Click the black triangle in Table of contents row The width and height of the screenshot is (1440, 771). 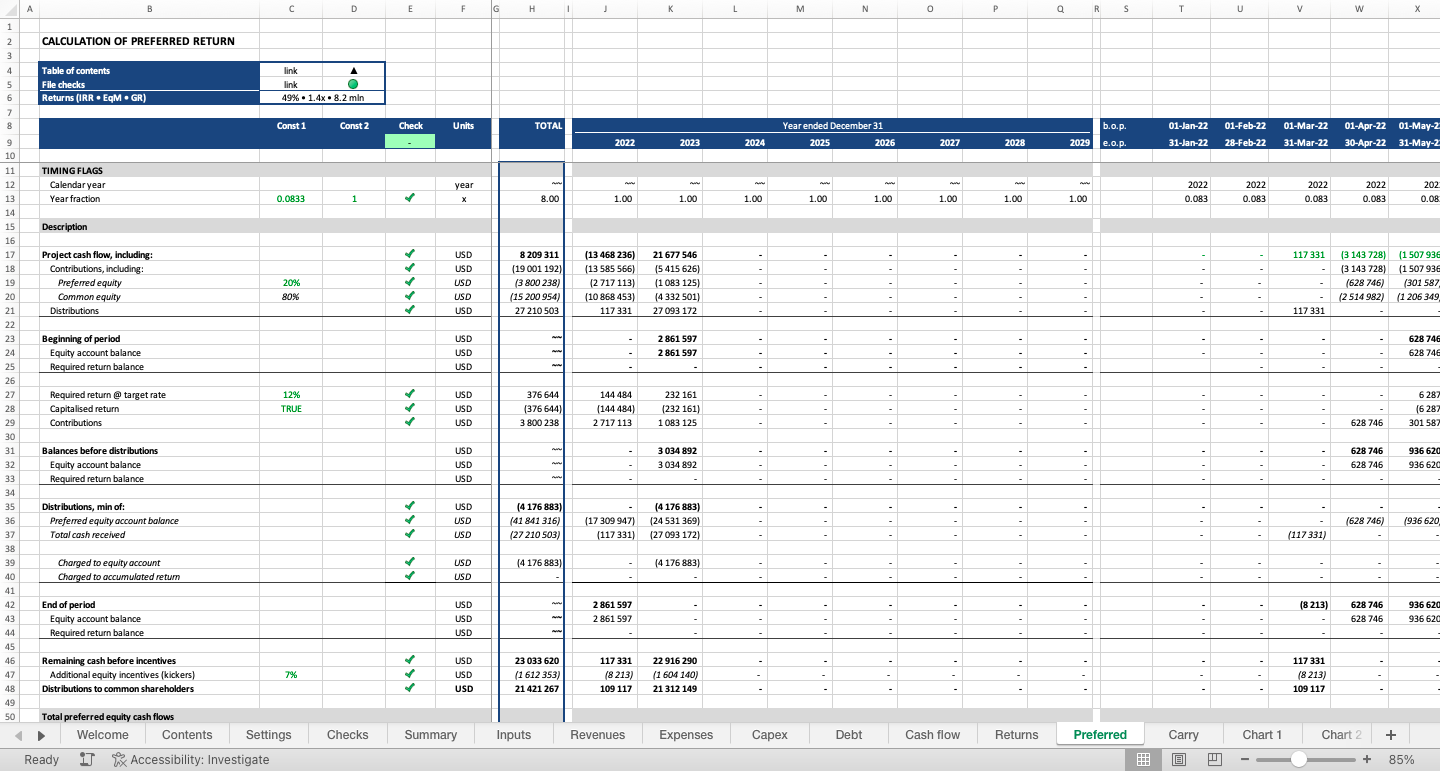pos(353,71)
